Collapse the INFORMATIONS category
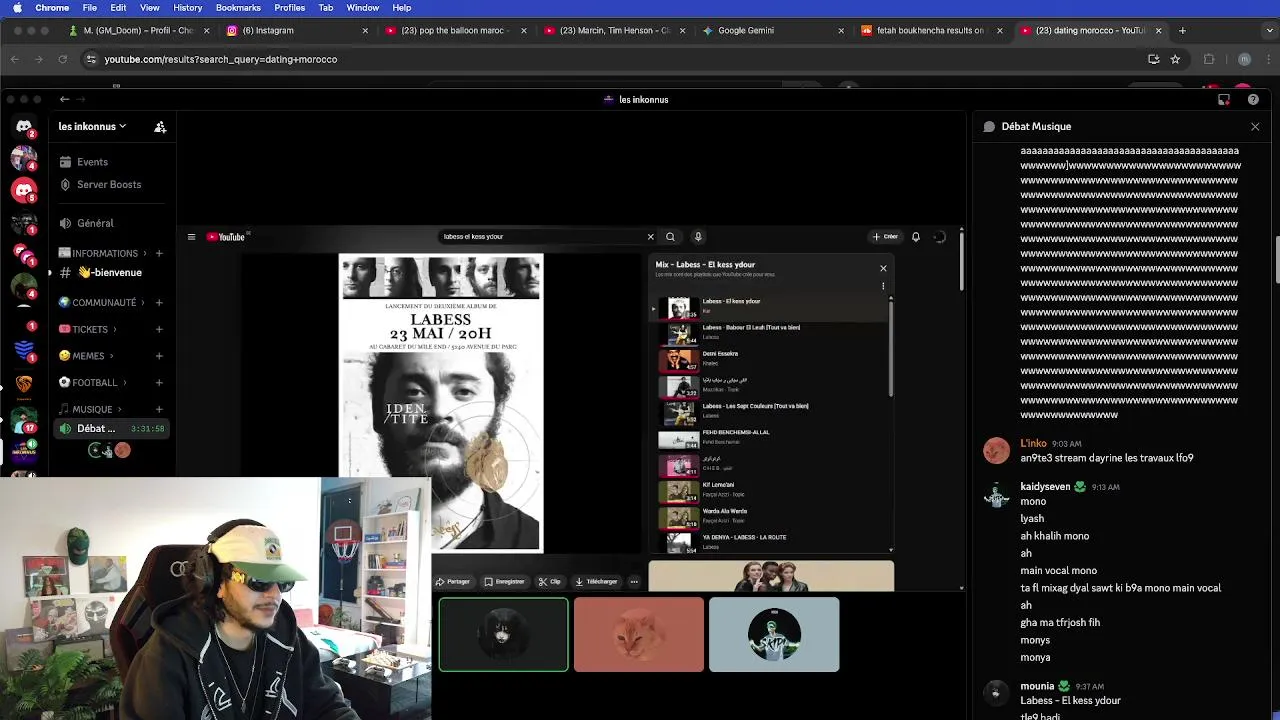1280x720 pixels. [x=104, y=254]
